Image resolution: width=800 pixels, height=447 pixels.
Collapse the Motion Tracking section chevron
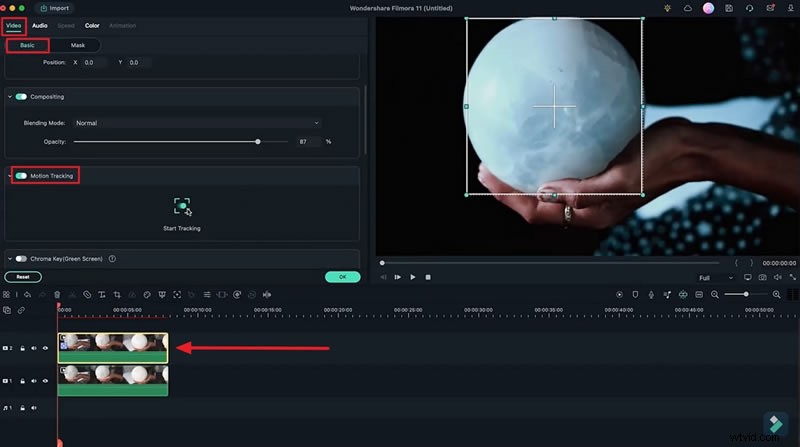pos(10,176)
